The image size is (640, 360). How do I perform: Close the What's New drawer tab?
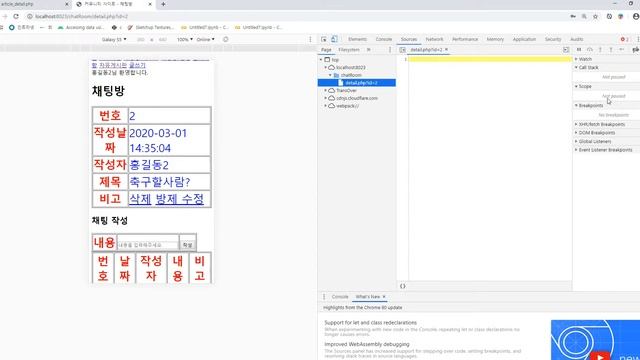point(384,297)
